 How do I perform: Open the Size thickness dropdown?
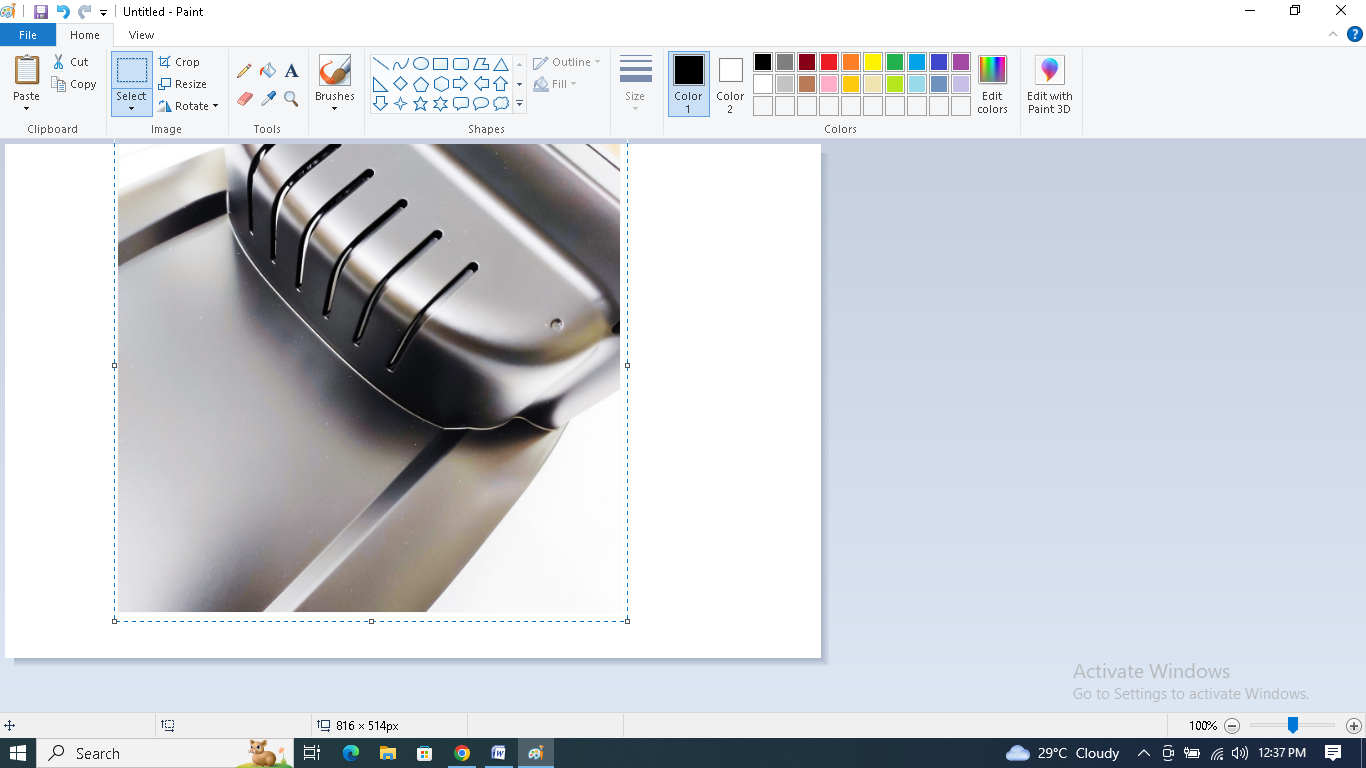[x=635, y=85]
